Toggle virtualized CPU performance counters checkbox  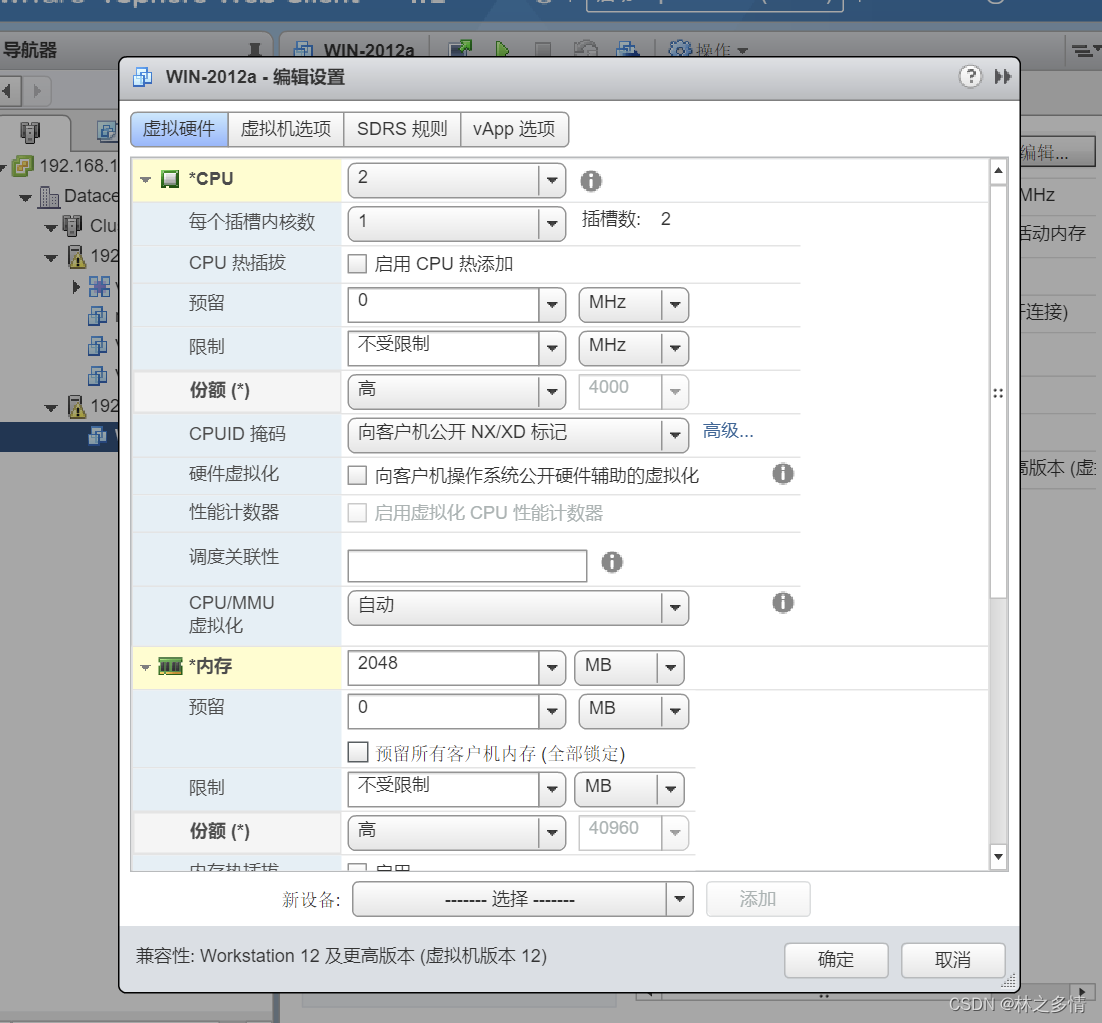[357, 513]
